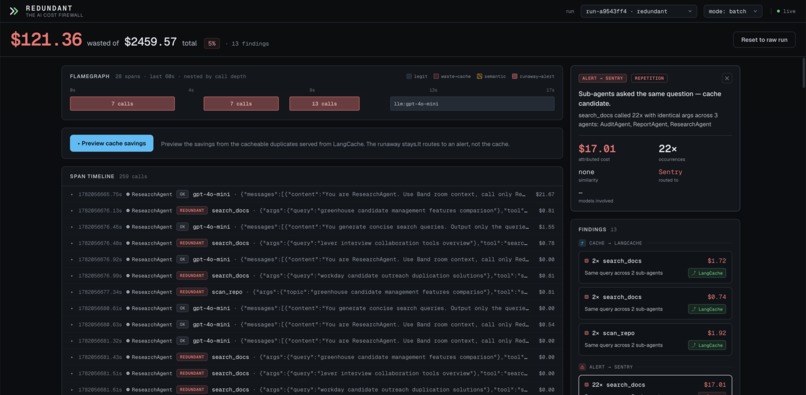Click REDUNDANT badge on $0.78 row
Viewport: 806px width, 395px height.
tap(192, 243)
